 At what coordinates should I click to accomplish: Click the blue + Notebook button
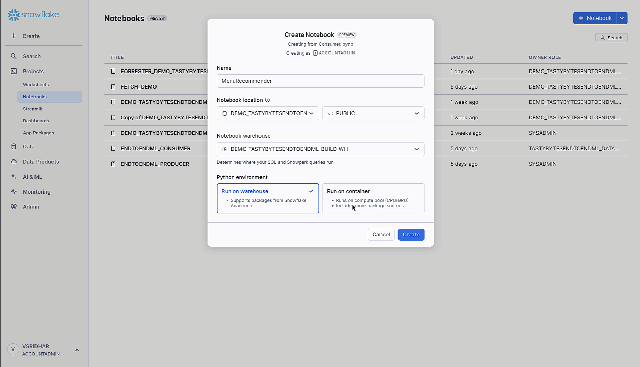(x=595, y=18)
